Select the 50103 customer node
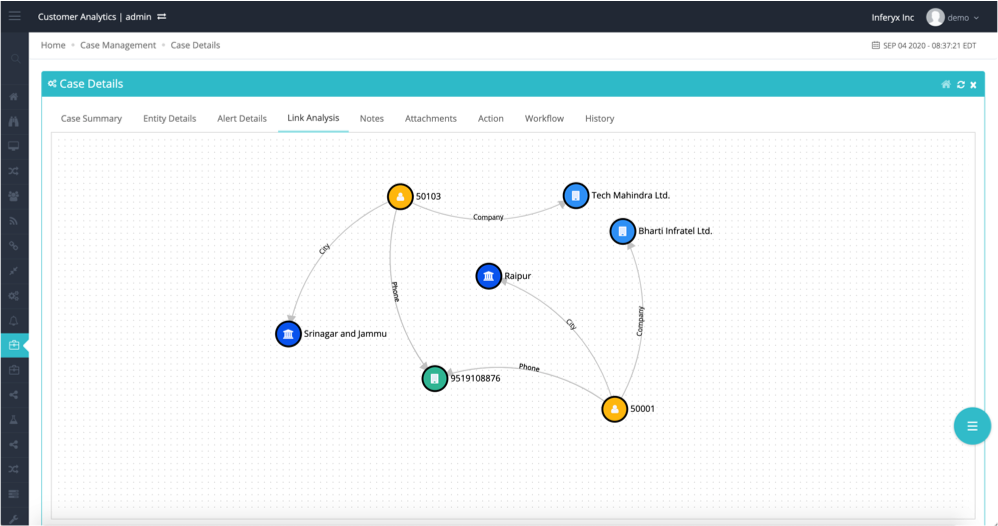This screenshot has height=526, width=998. click(x=400, y=196)
